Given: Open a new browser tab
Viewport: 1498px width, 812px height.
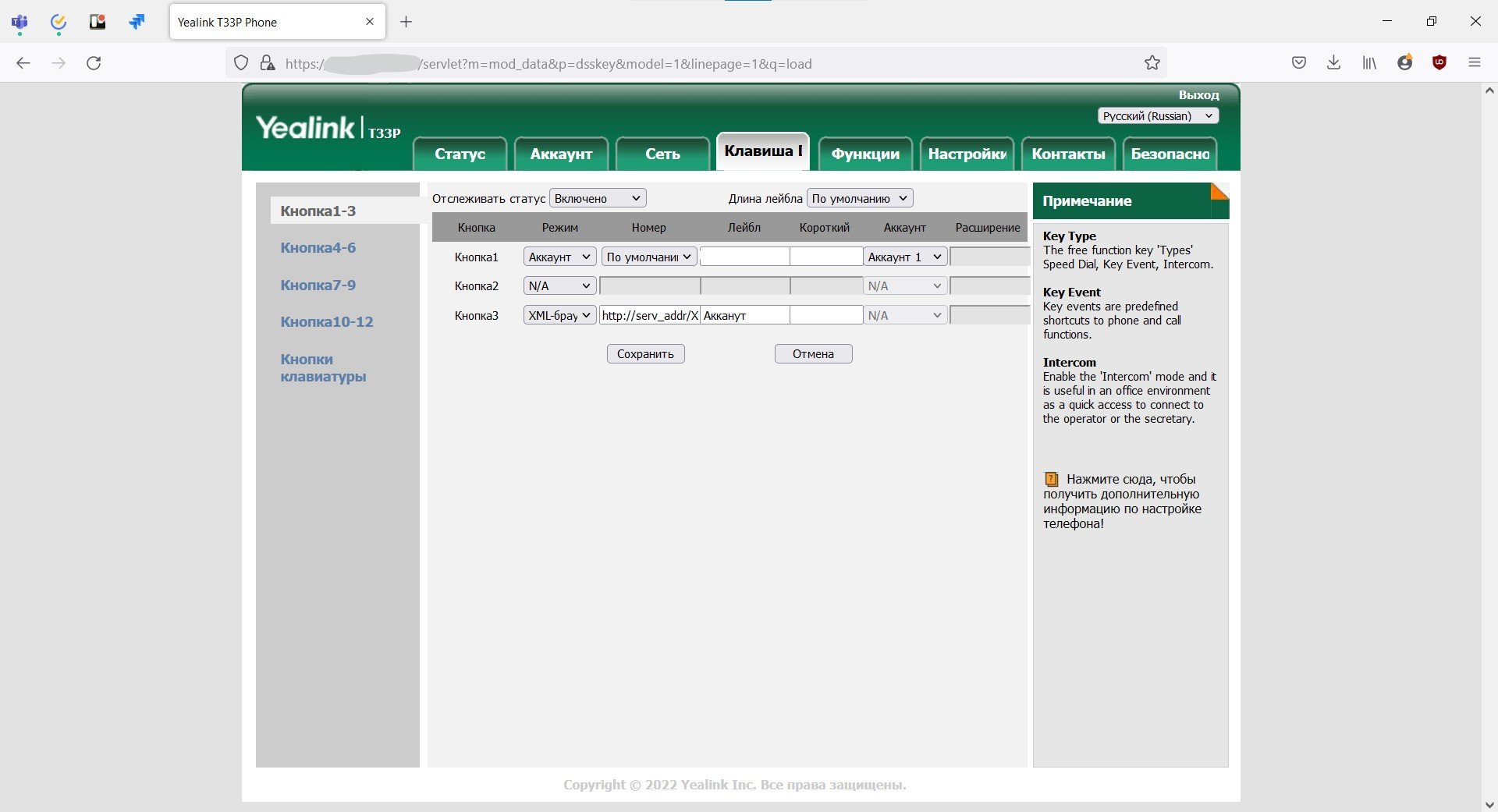Looking at the screenshot, I should pyautogui.click(x=406, y=22).
